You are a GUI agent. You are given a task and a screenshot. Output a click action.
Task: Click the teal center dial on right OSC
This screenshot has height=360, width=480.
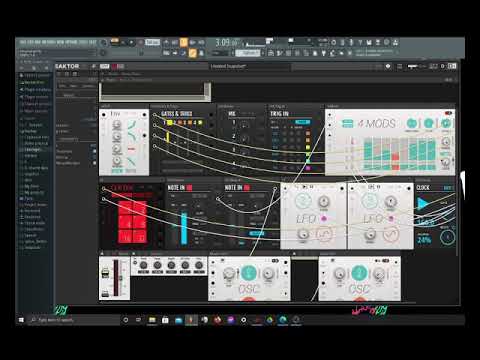click(x=359, y=273)
